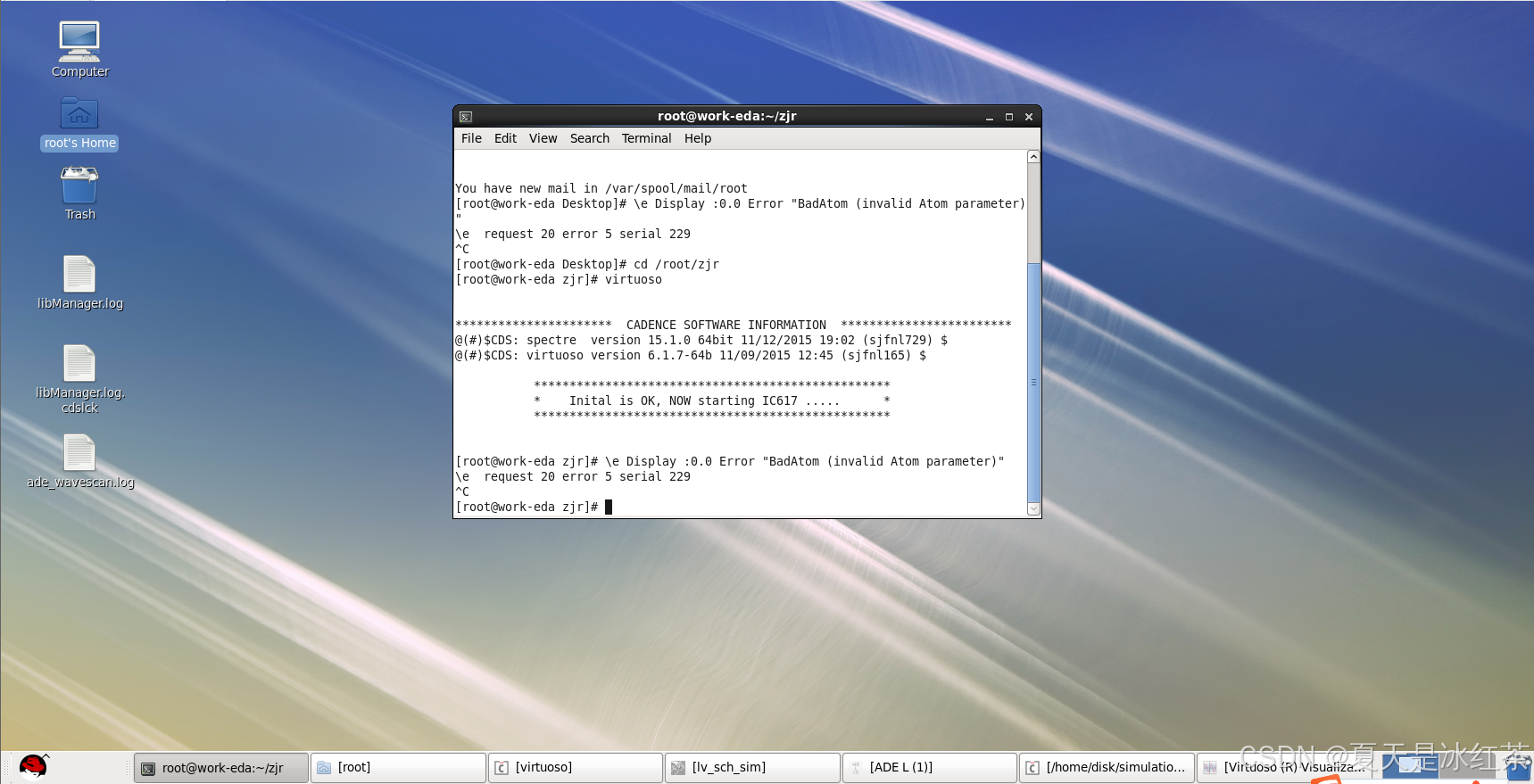The height and width of the screenshot is (784, 1534).
Task: Minimize the root@work-eda terminal window
Action: [x=990, y=117]
